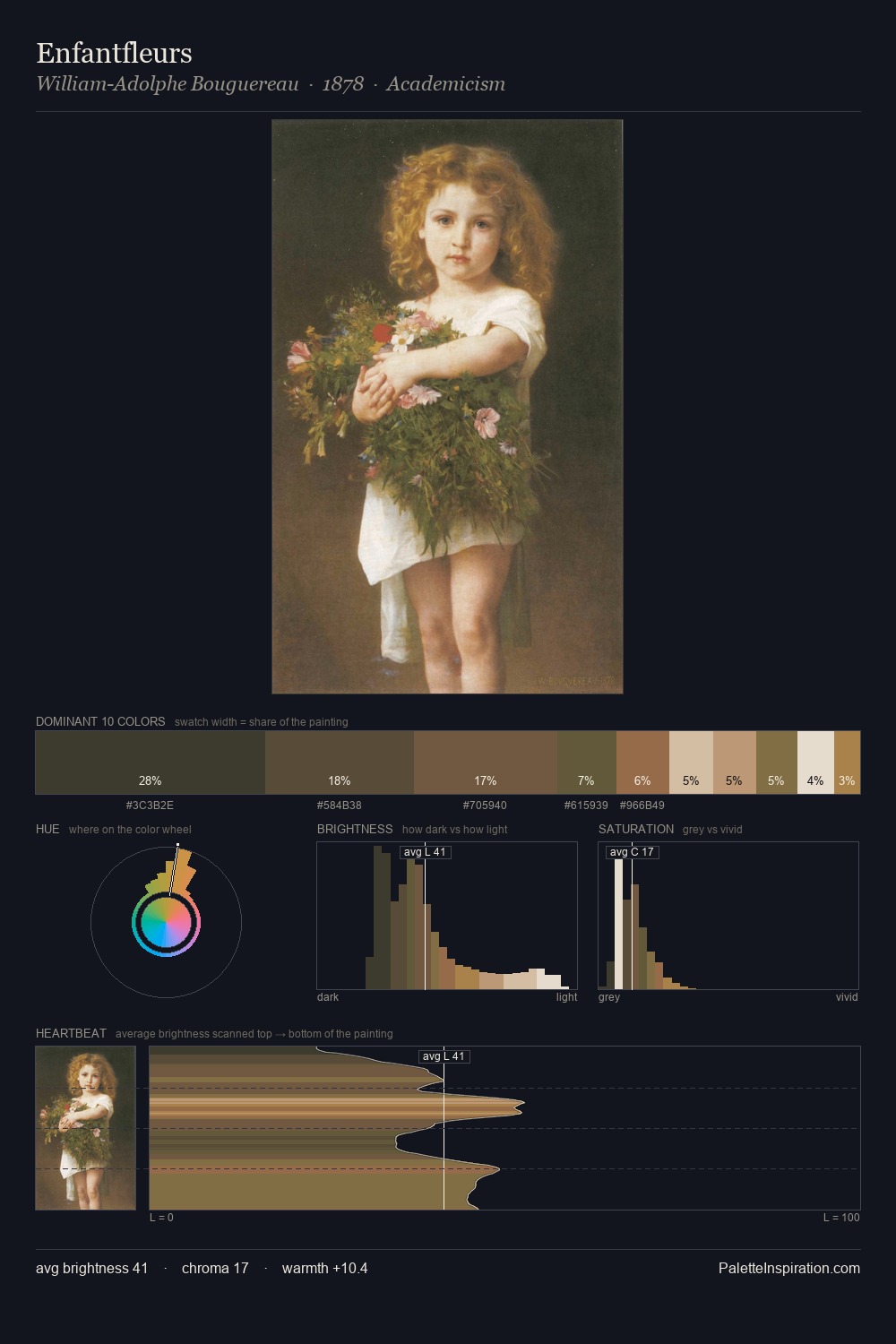Click 'how dark vs how light' caption
Viewport: 896px width, 1344px height.
click(x=454, y=830)
